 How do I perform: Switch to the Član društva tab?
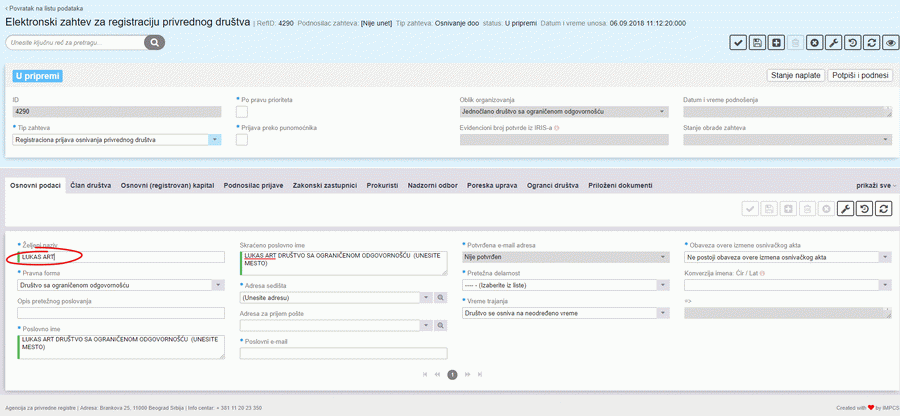click(x=91, y=186)
